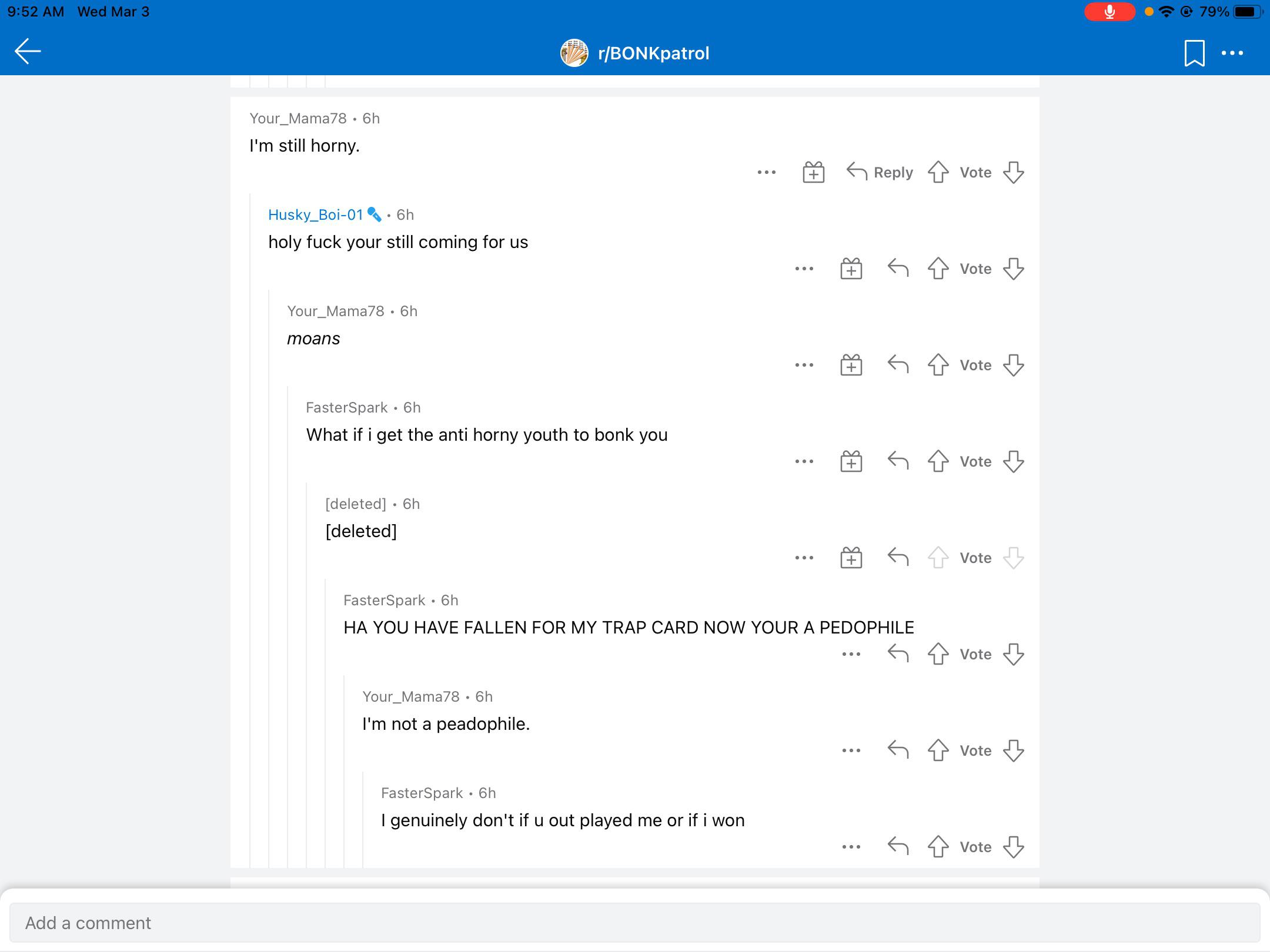
Task: Go back with the left arrow
Action: click(x=28, y=52)
